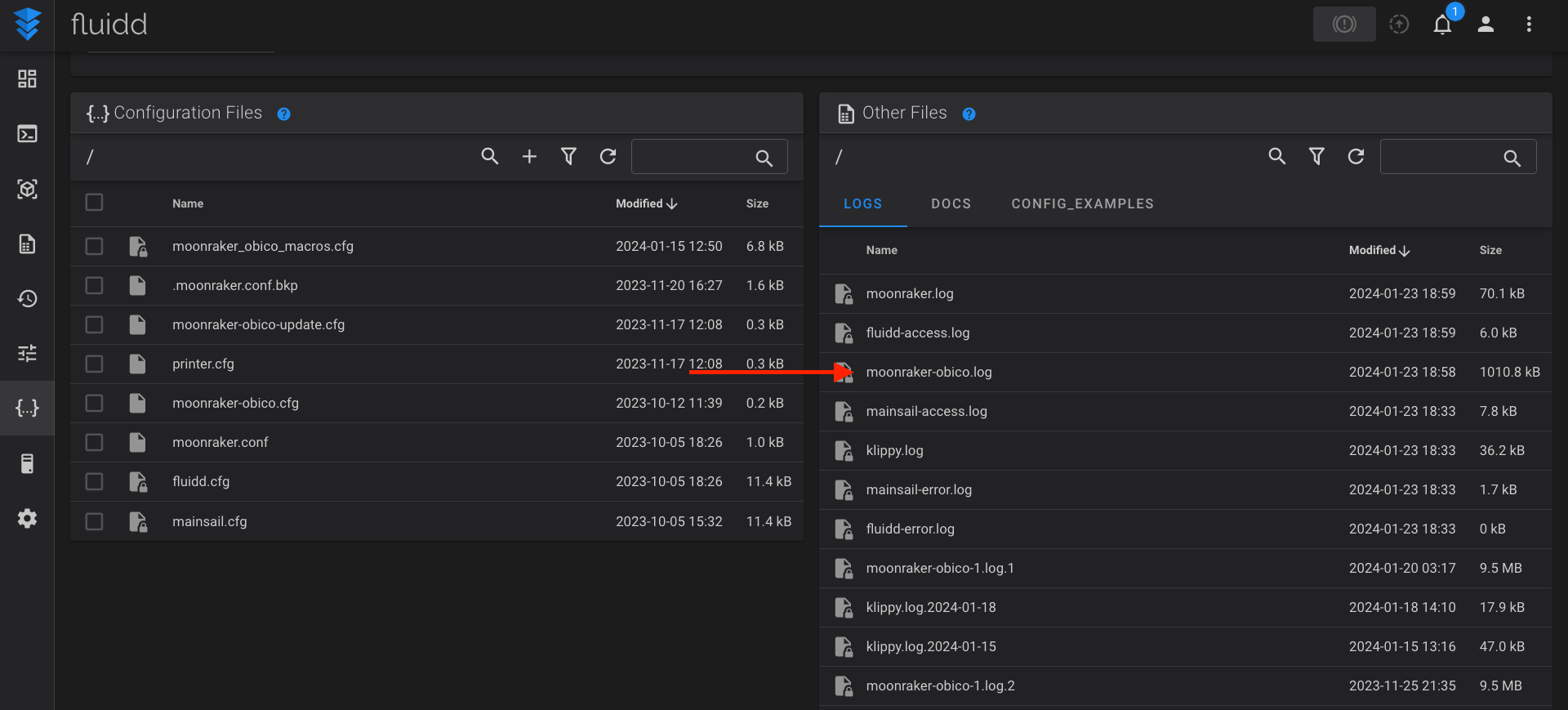Check the moonraker-obico-update.cfg checkbox
1568x710 pixels.
pos(94,324)
